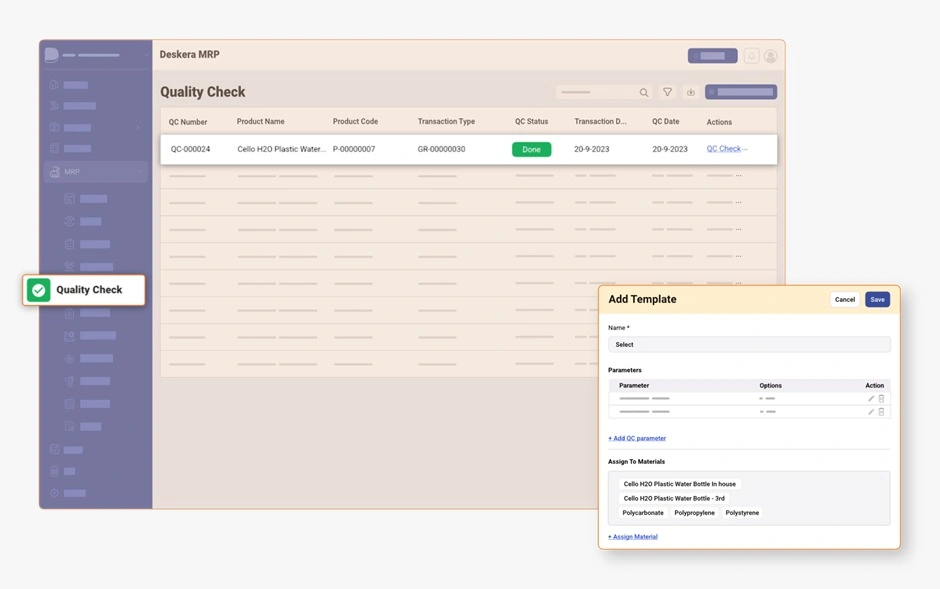Click the green Done status badge

(x=531, y=149)
